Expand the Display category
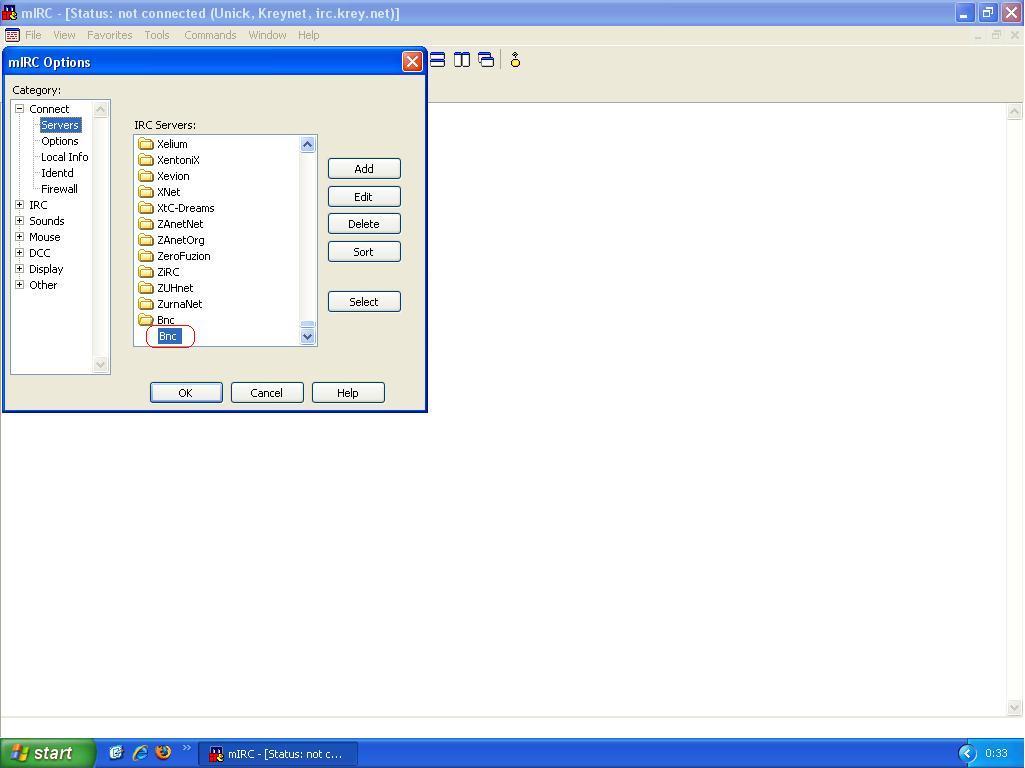This screenshot has width=1025, height=768. [x=20, y=269]
